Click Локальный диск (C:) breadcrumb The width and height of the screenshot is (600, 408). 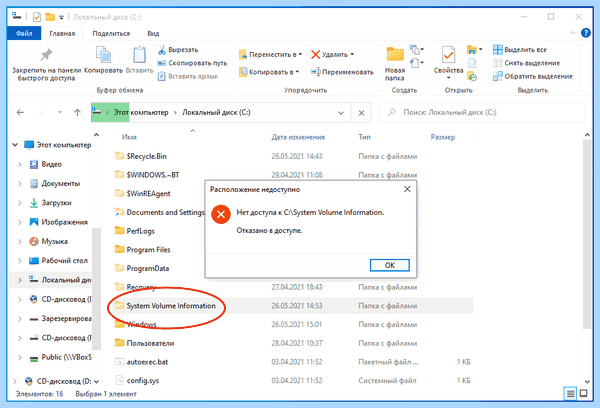click(x=216, y=113)
